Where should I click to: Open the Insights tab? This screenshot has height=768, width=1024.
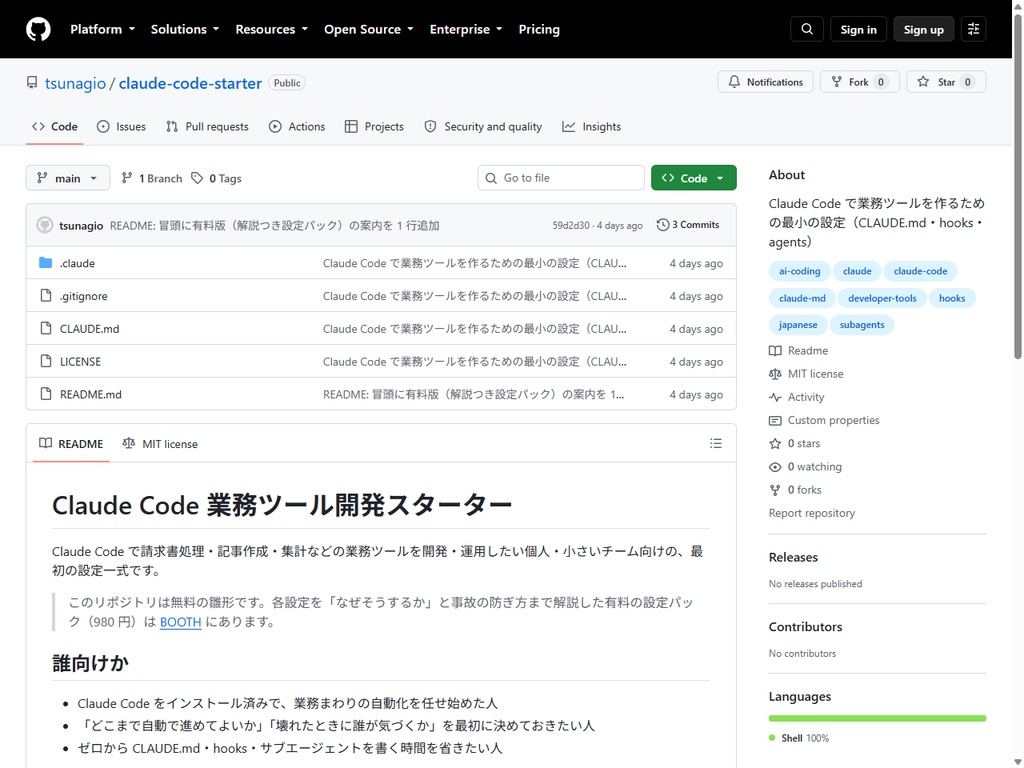pos(592,127)
